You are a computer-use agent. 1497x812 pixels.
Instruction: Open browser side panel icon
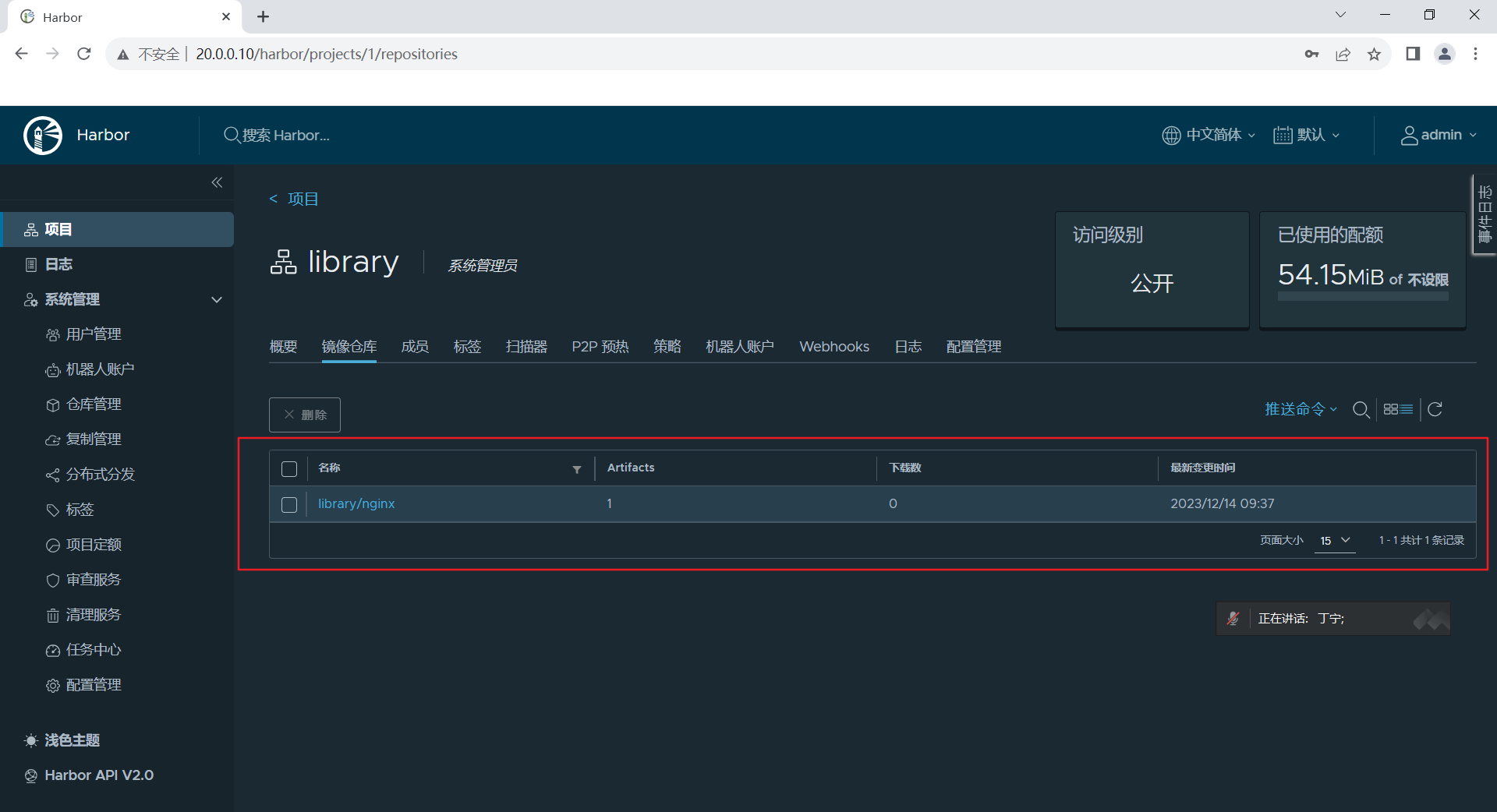pyautogui.click(x=1413, y=54)
